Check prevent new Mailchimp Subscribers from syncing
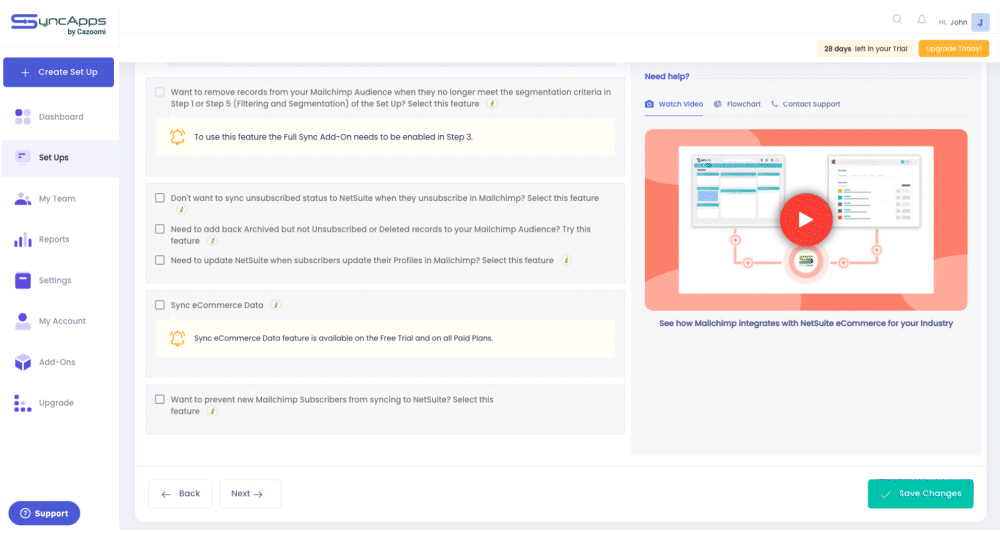 (x=160, y=399)
